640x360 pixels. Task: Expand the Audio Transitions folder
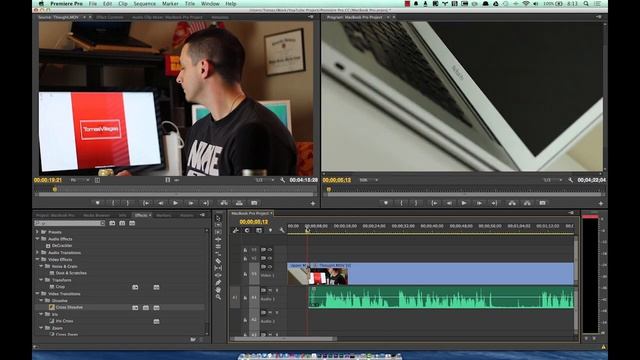point(38,253)
